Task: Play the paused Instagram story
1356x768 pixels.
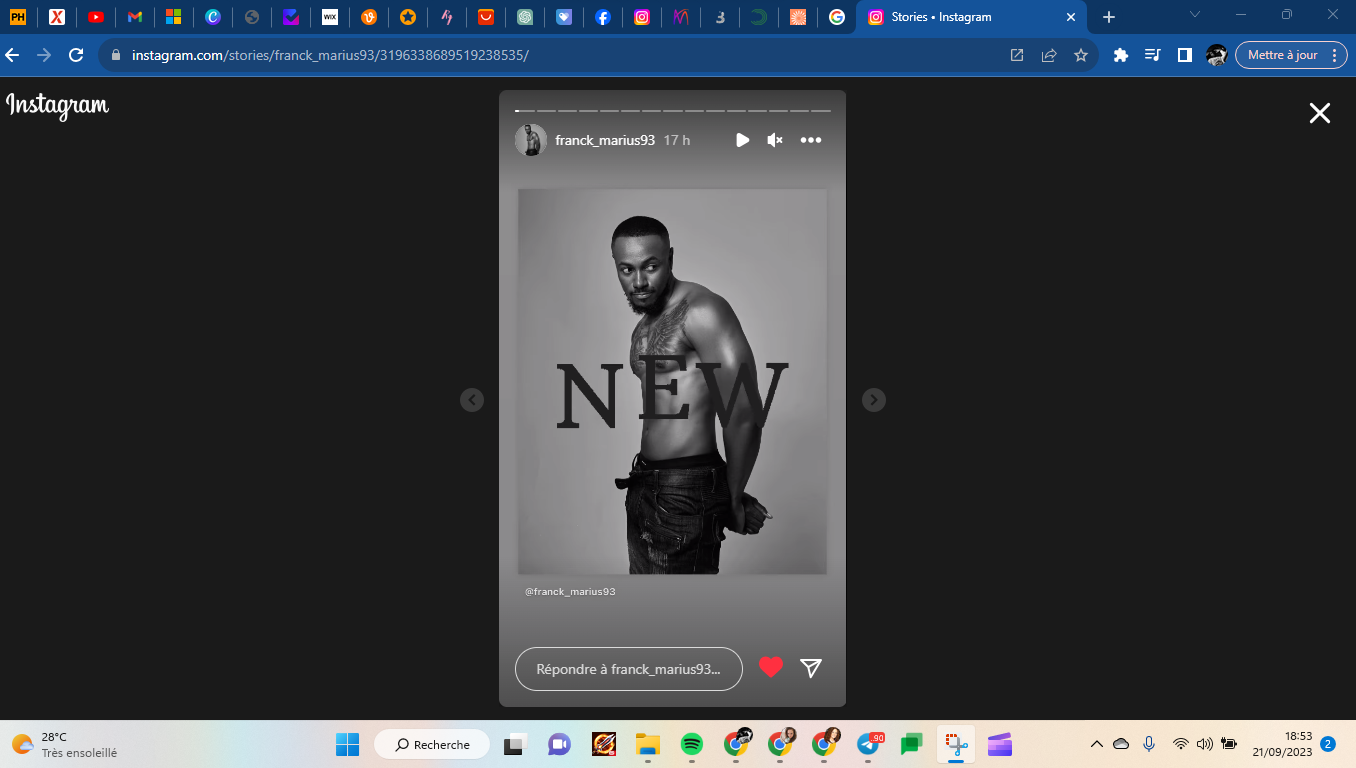Action: [742, 140]
